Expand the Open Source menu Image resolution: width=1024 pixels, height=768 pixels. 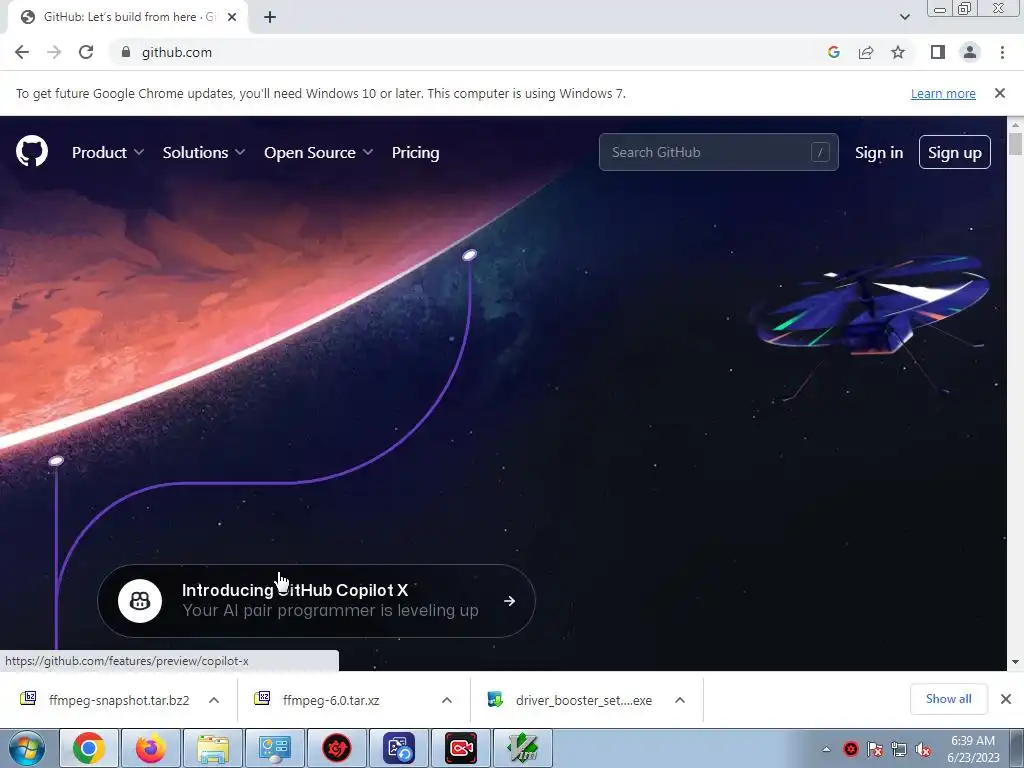pos(319,152)
